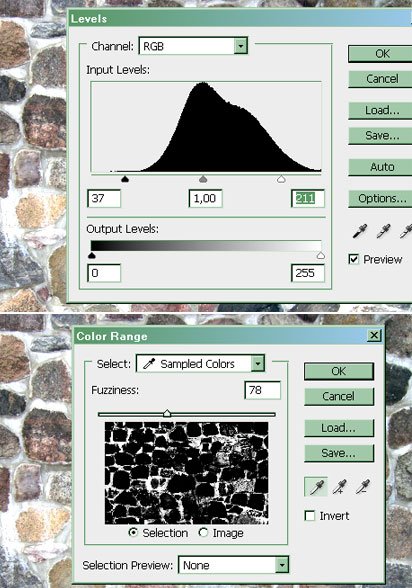
Task: Click OK in the Color Range dialog
Action: (339, 371)
